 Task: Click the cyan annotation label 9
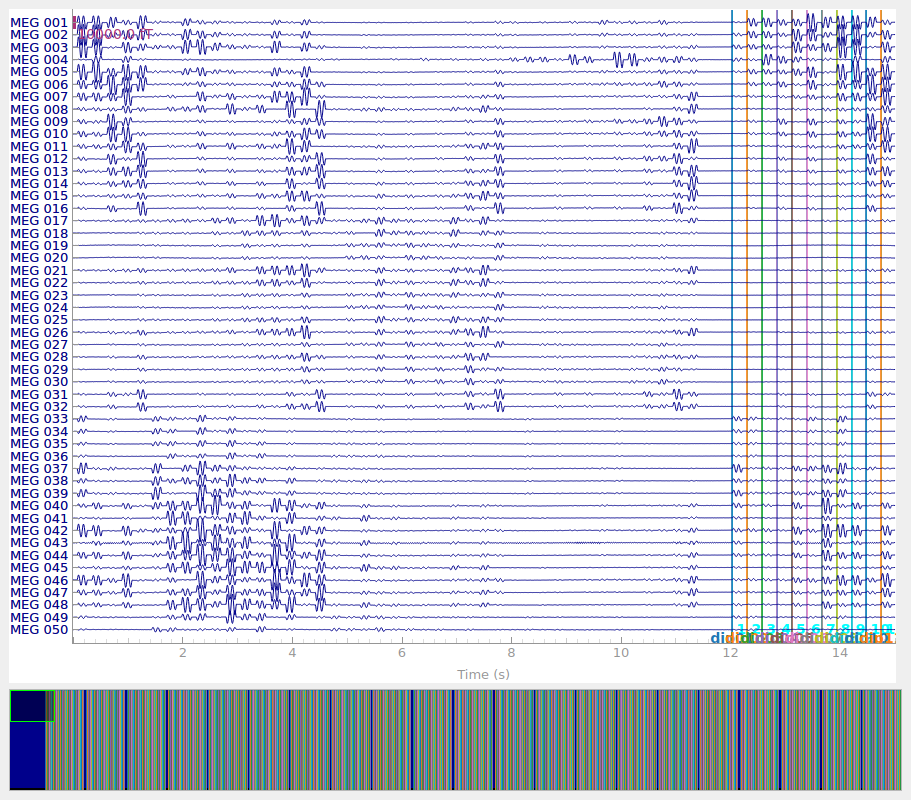tap(860, 629)
